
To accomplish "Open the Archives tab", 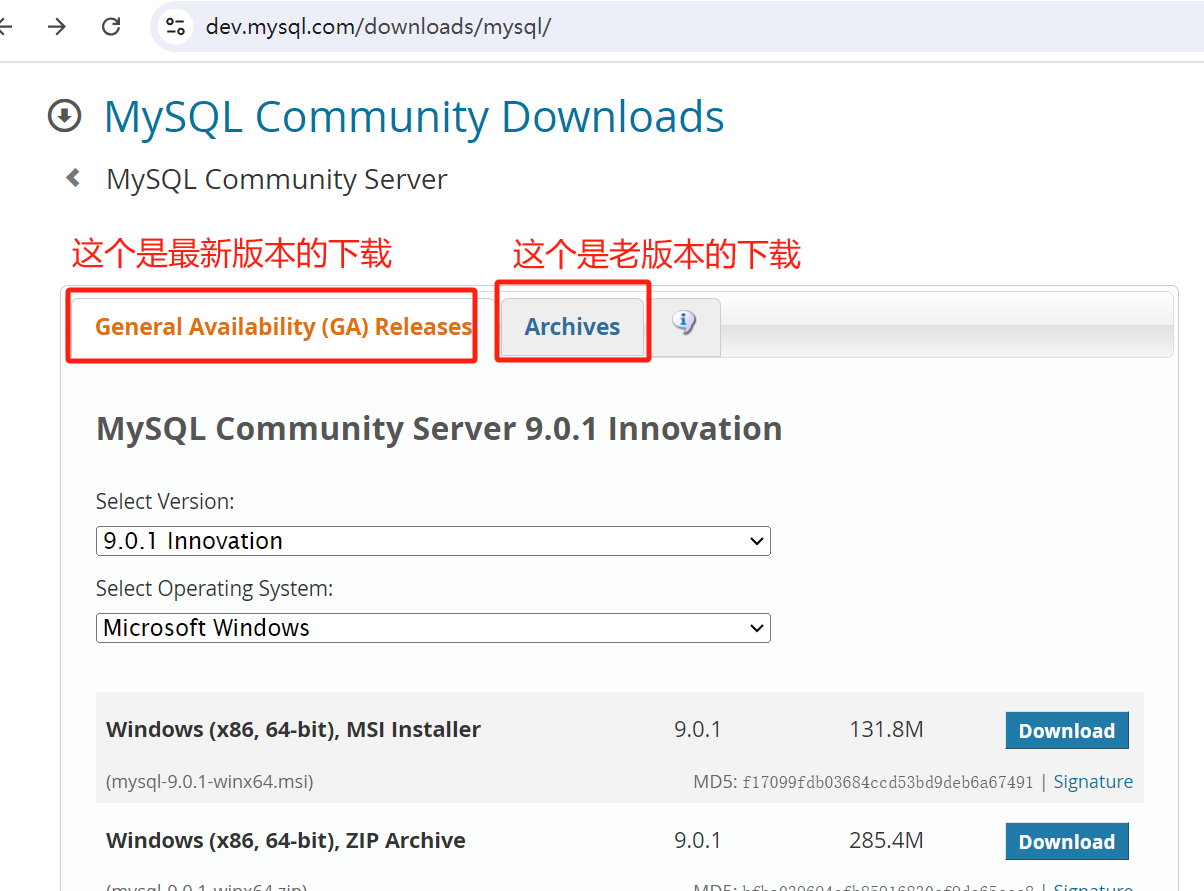I will [572, 327].
